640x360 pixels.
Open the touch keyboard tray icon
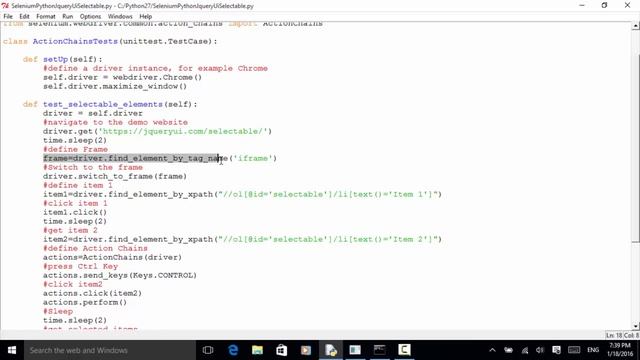click(574, 350)
